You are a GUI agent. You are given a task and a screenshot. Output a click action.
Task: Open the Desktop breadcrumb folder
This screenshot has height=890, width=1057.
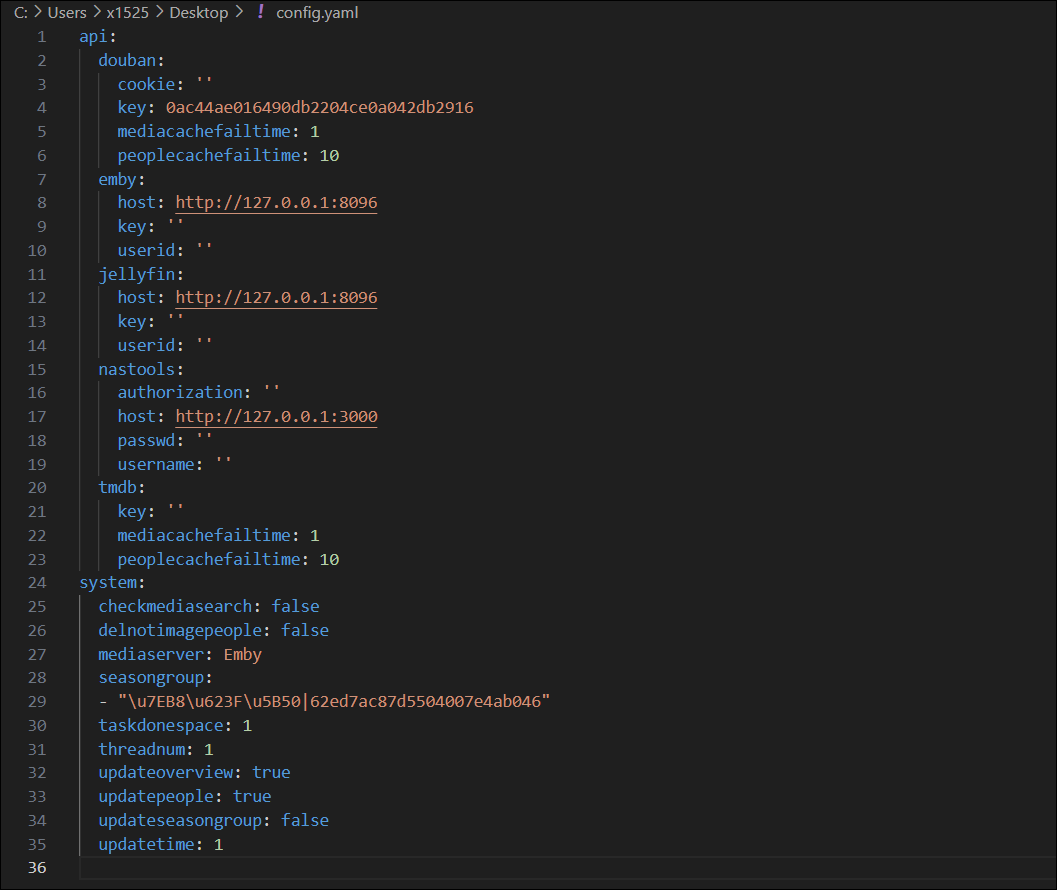click(197, 13)
